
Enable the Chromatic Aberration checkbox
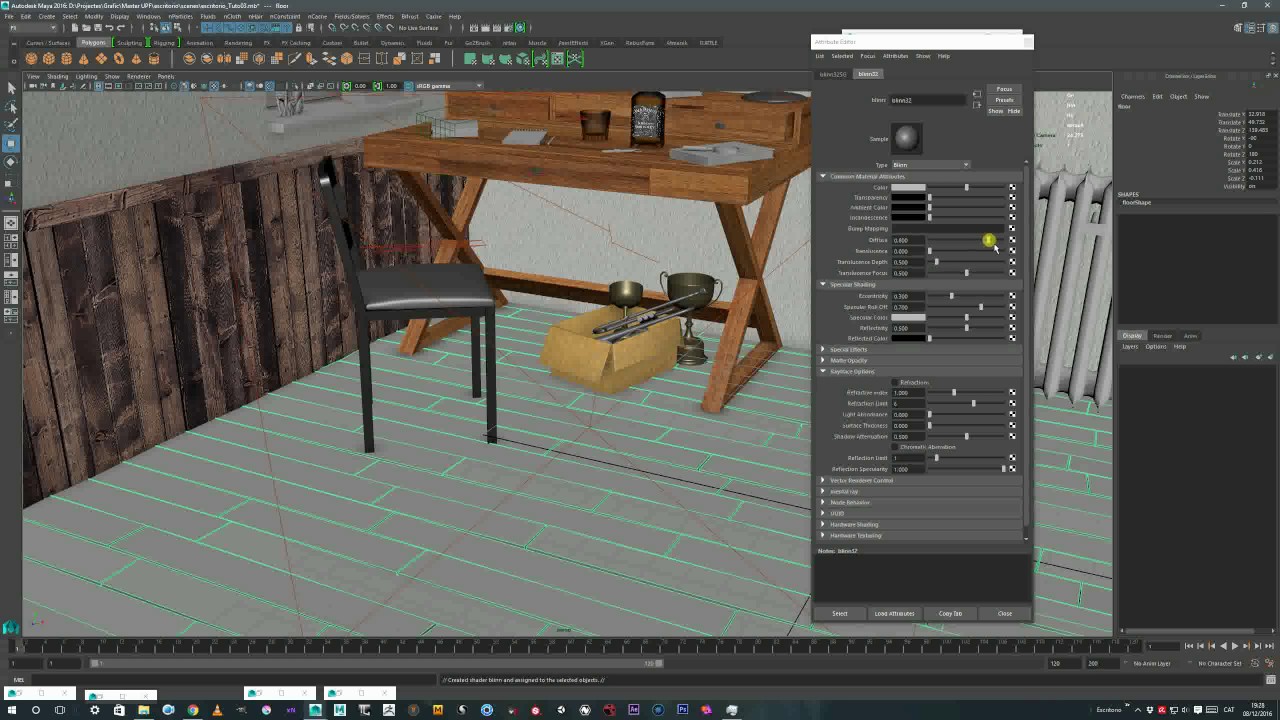click(896, 447)
